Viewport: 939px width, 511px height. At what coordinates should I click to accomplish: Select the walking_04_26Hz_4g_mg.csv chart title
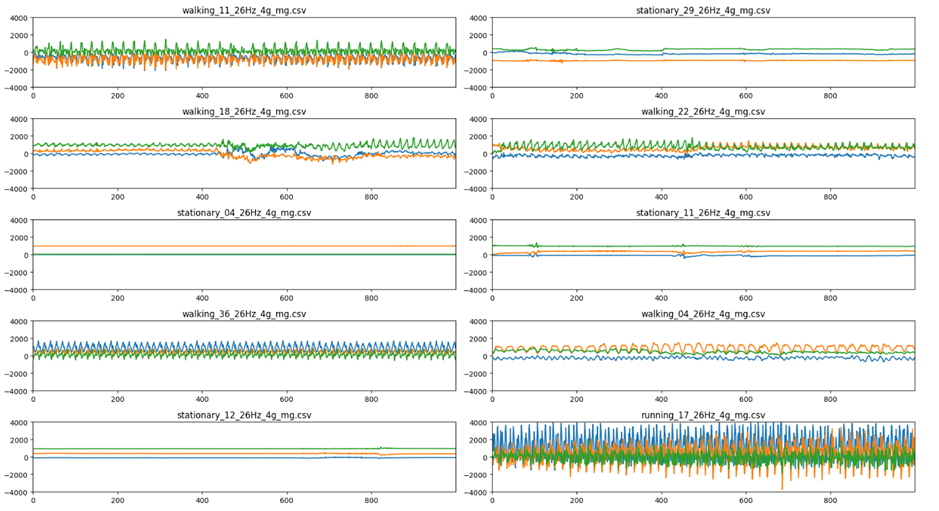pos(704,314)
